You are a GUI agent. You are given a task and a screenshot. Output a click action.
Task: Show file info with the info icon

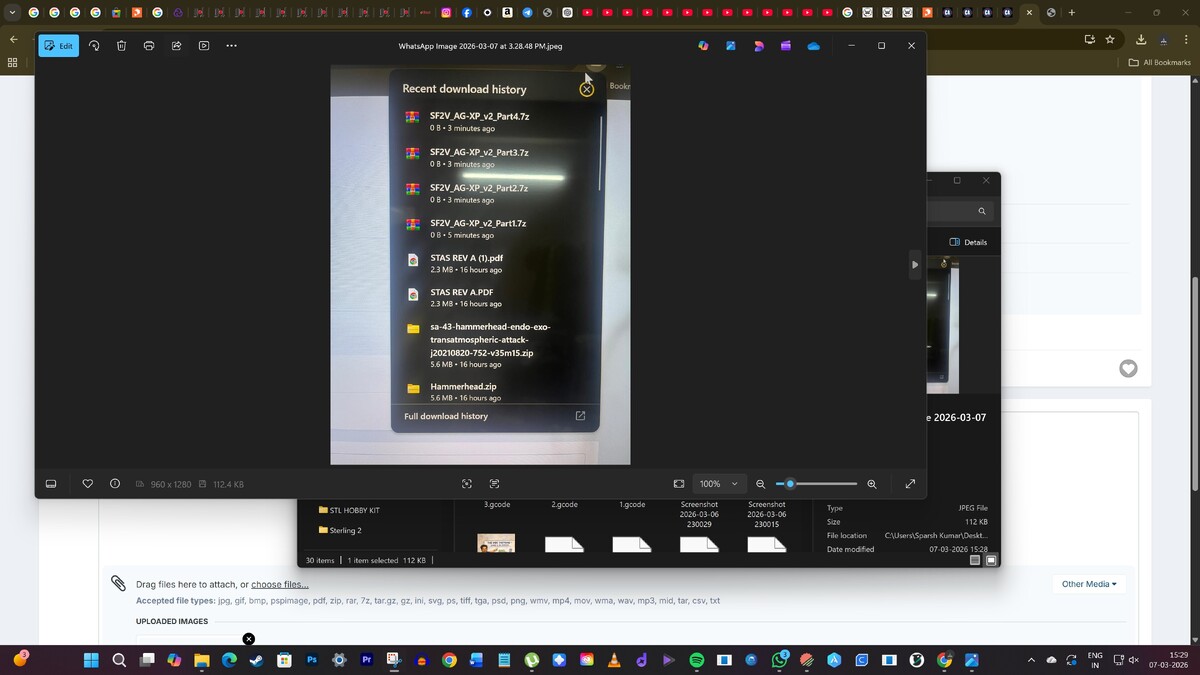click(x=115, y=484)
